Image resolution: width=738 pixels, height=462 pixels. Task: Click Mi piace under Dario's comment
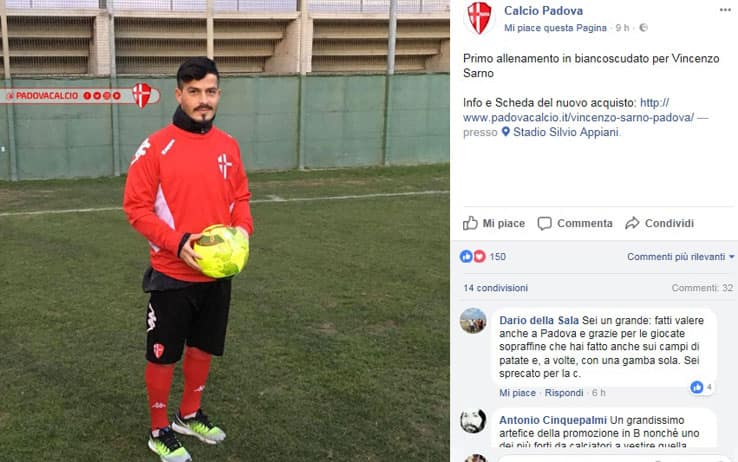pyautogui.click(x=517, y=393)
